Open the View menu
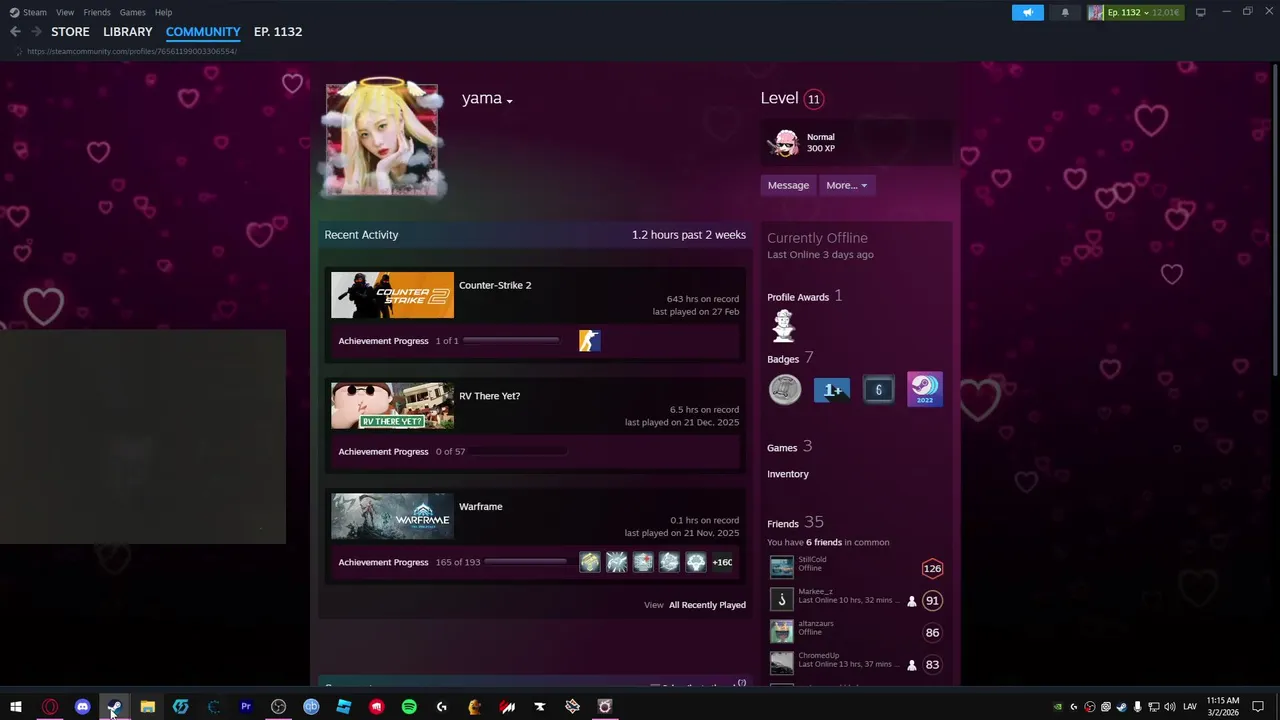 (65, 12)
